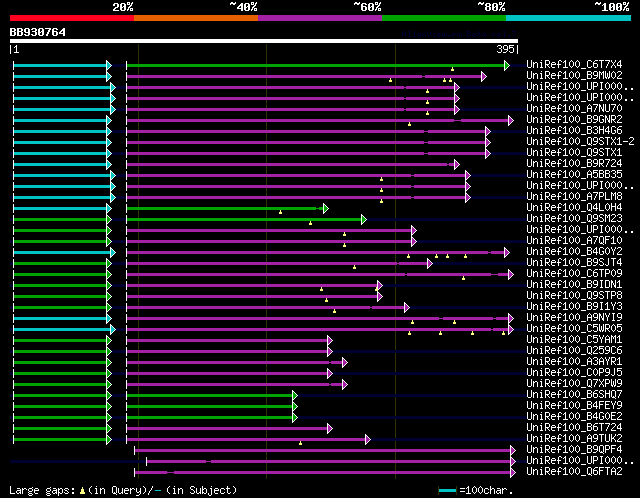
Task: Click the green ~80% legend segment
Action: 444,18
